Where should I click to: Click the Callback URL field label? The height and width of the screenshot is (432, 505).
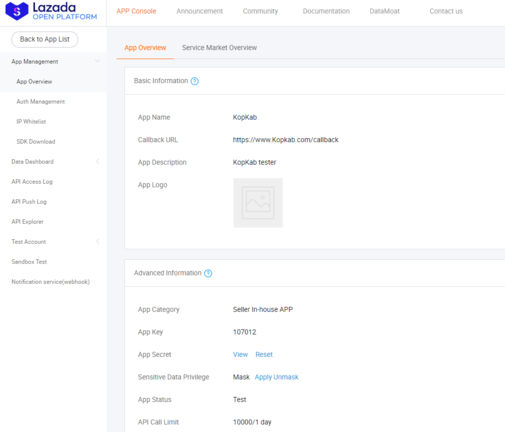coord(158,140)
